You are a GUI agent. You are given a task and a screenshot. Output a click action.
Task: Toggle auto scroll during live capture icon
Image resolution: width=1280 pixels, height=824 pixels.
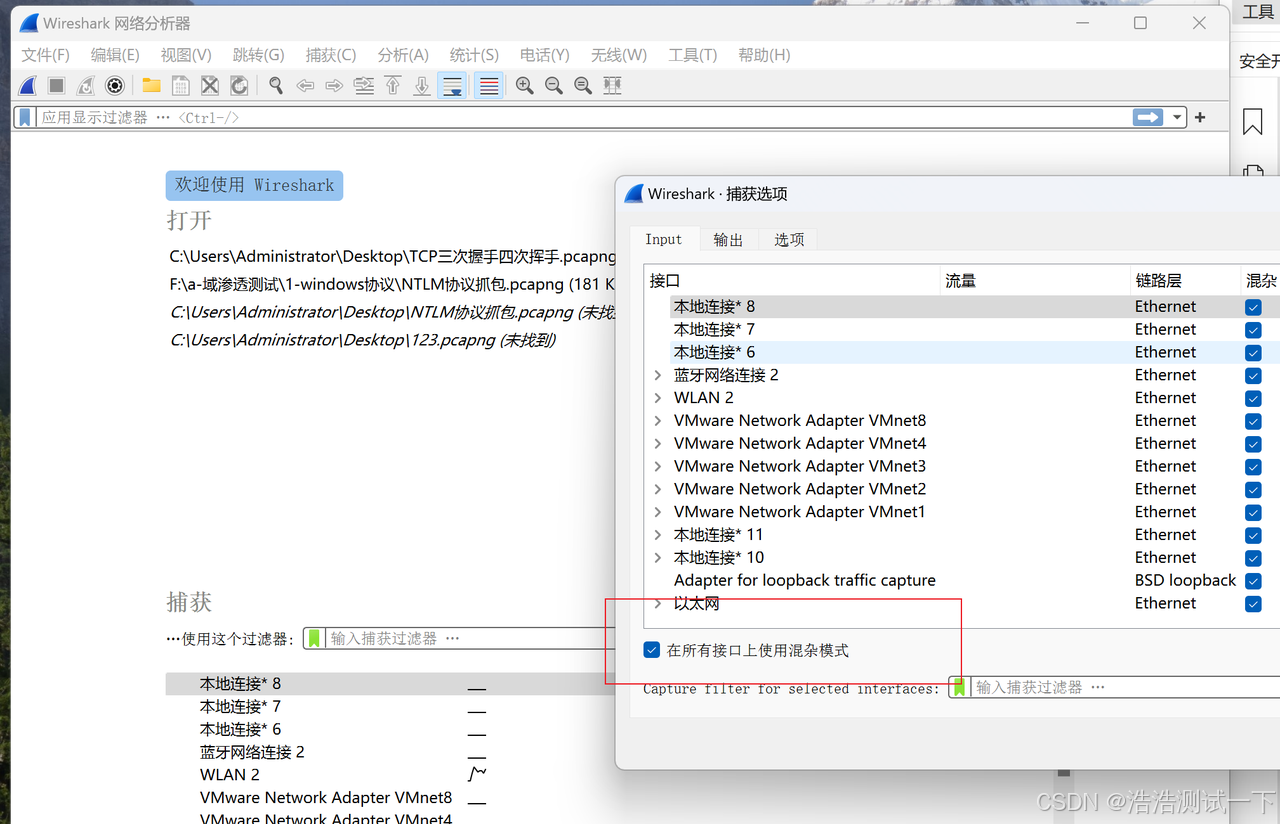pyautogui.click(x=452, y=86)
